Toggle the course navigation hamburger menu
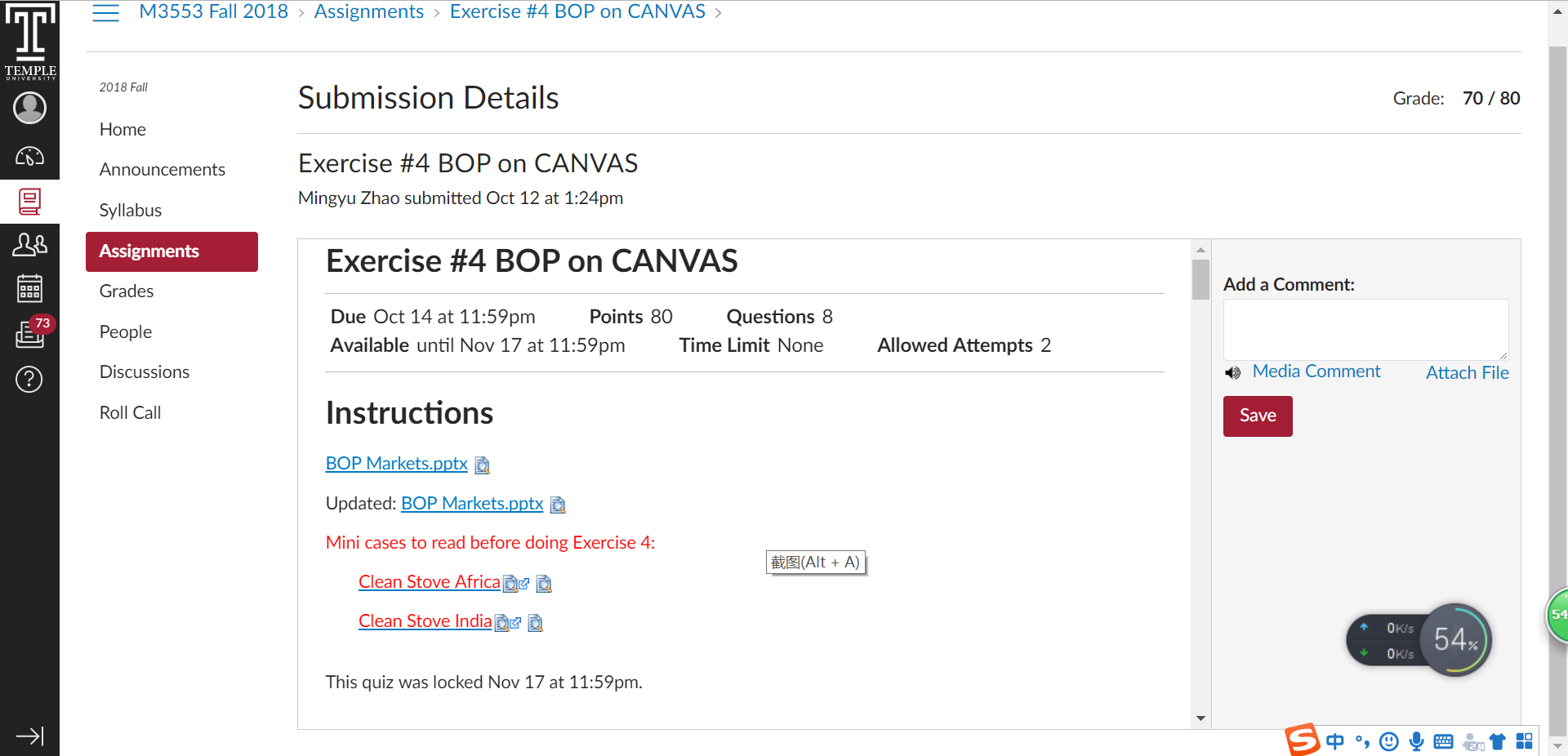The image size is (1568, 756). [x=105, y=12]
